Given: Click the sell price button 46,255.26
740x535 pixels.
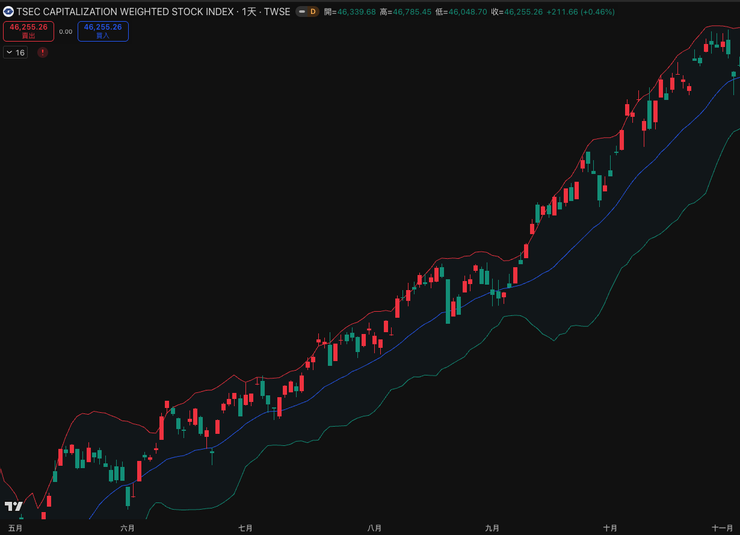Looking at the screenshot, I should coord(28,31).
